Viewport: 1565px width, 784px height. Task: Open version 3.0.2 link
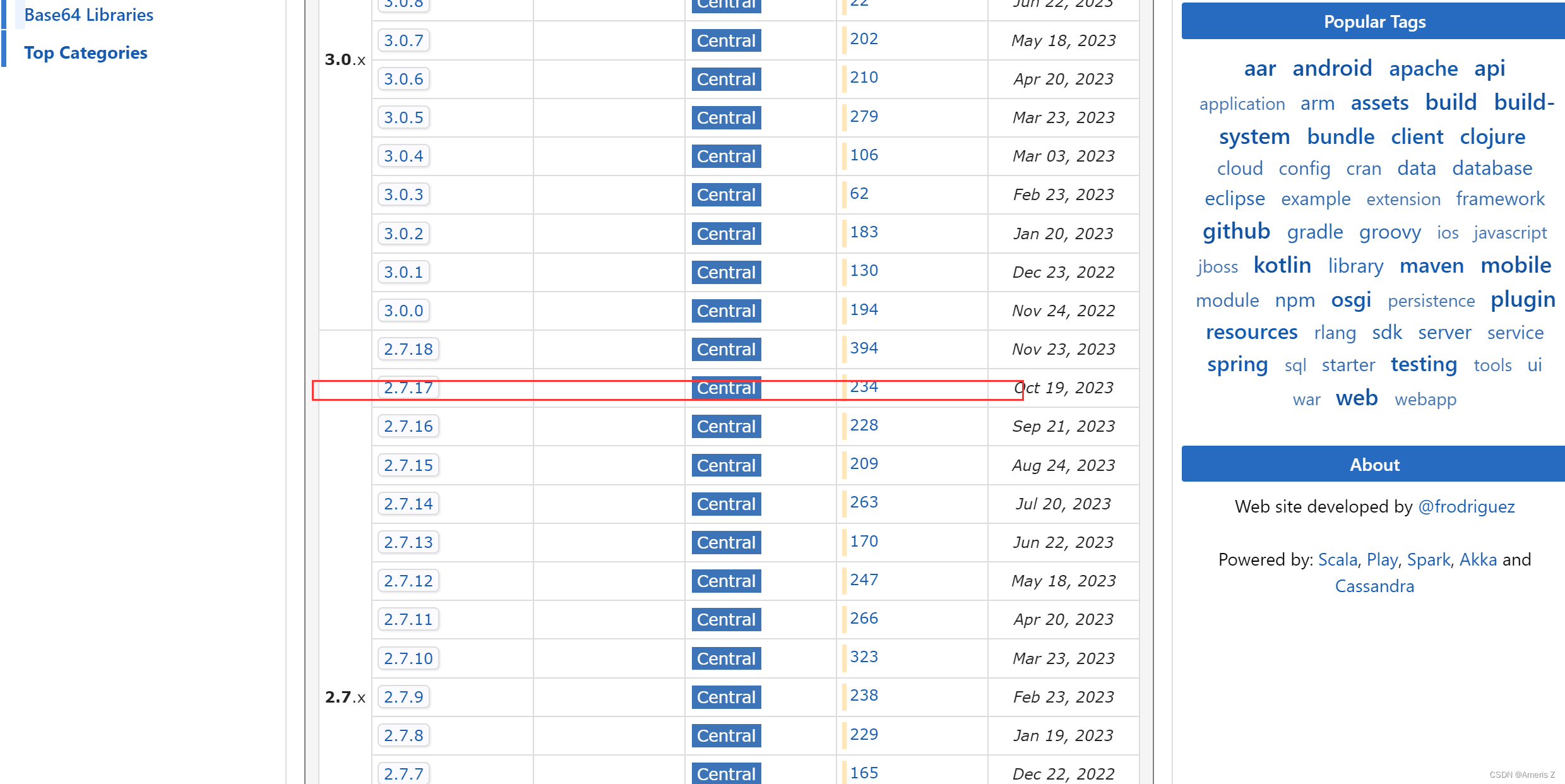click(403, 234)
